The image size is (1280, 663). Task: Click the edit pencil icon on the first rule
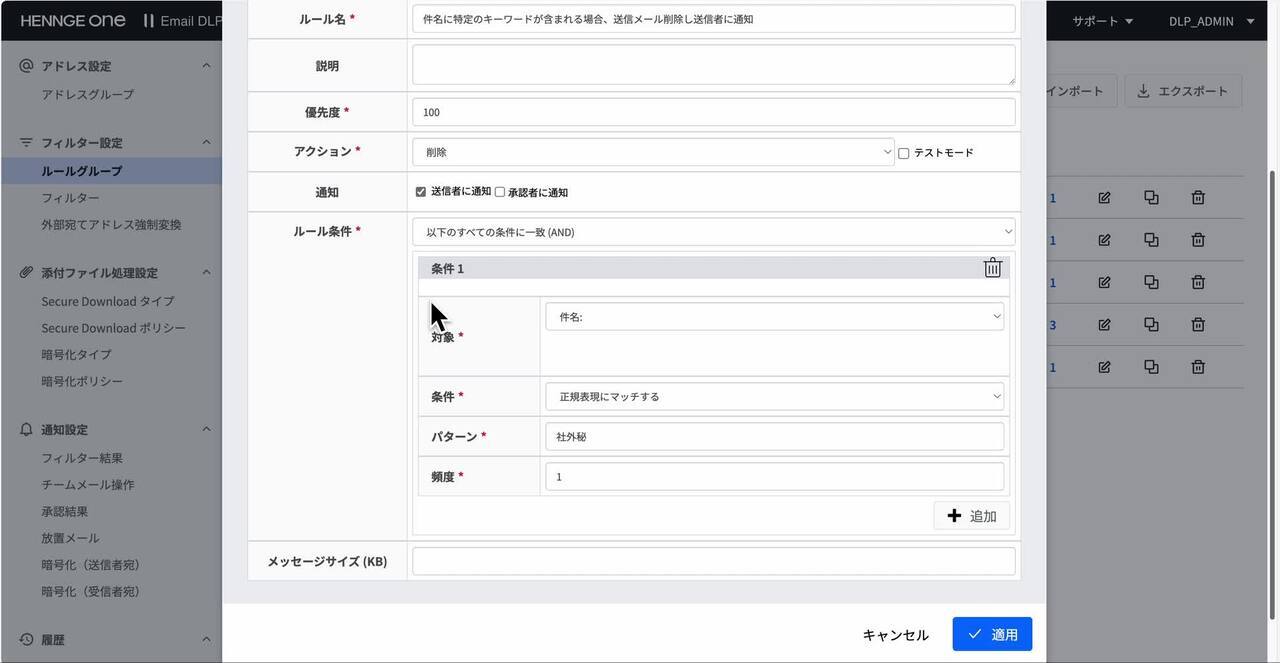[x=1103, y=197]
